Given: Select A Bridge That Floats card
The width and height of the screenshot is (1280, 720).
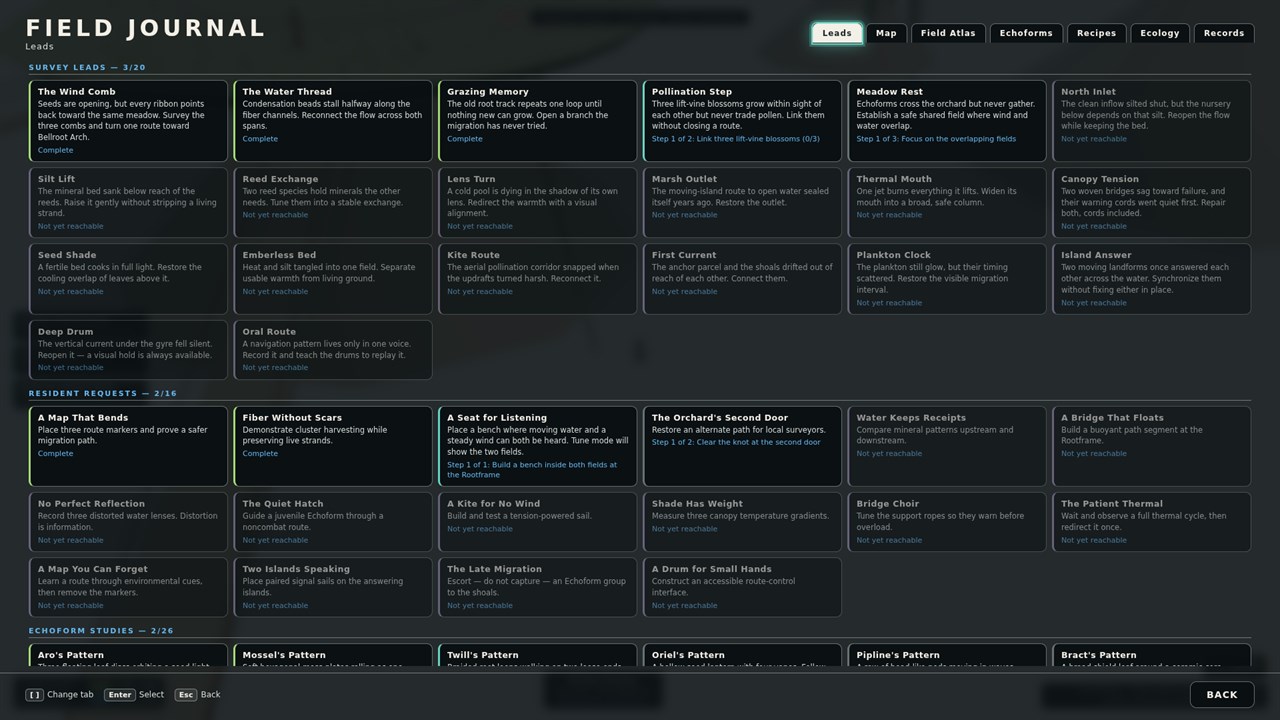Looking at the screenshot, I should (x=1152, y=446).
